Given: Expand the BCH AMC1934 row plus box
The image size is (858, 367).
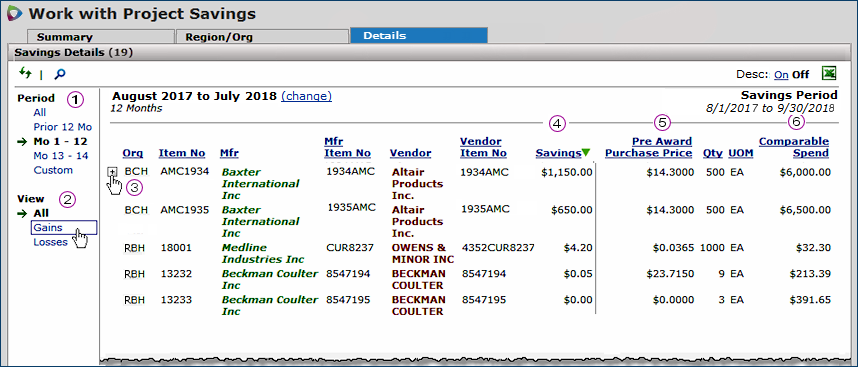Looking at the screenshot, I should point(112,172).
